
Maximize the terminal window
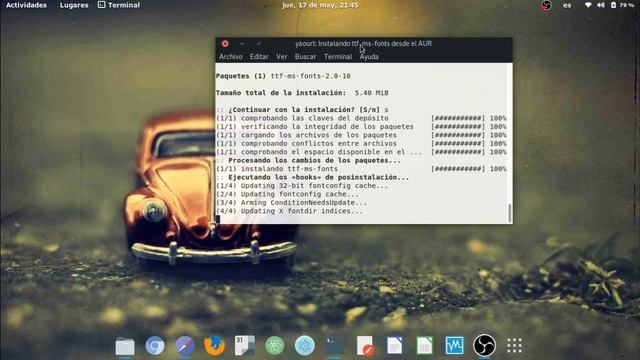tap(259, 44)
